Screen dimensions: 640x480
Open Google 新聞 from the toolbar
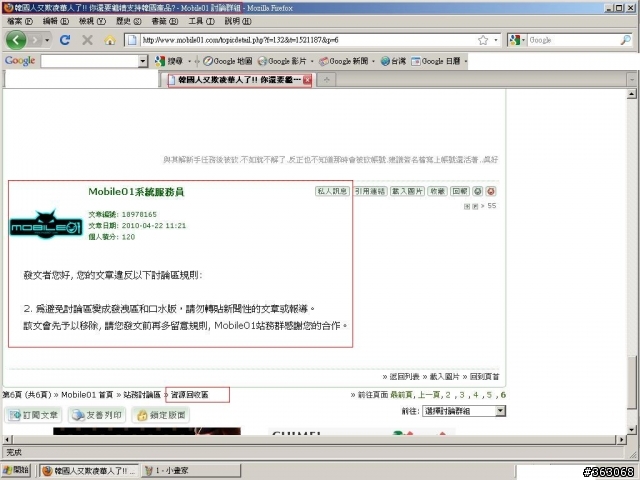click(343, 61)
